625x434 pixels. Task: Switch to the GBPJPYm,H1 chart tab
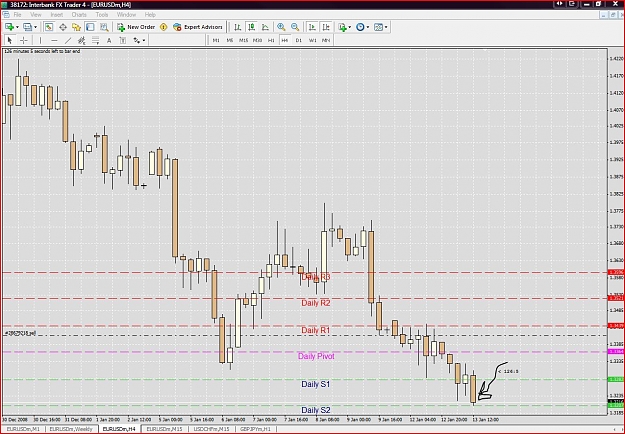[x=255, y=429]
